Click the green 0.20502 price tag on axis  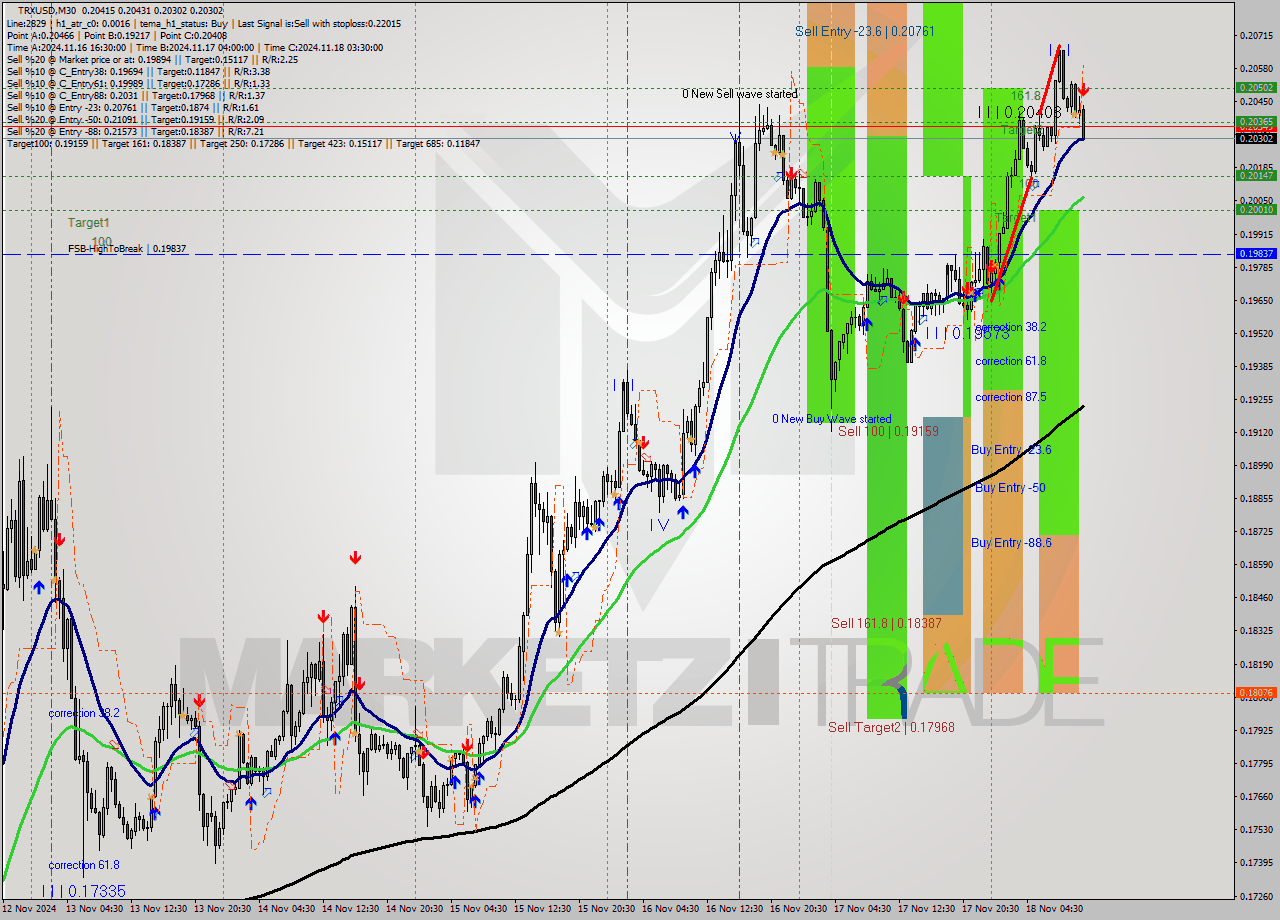tap(1255, 87)
